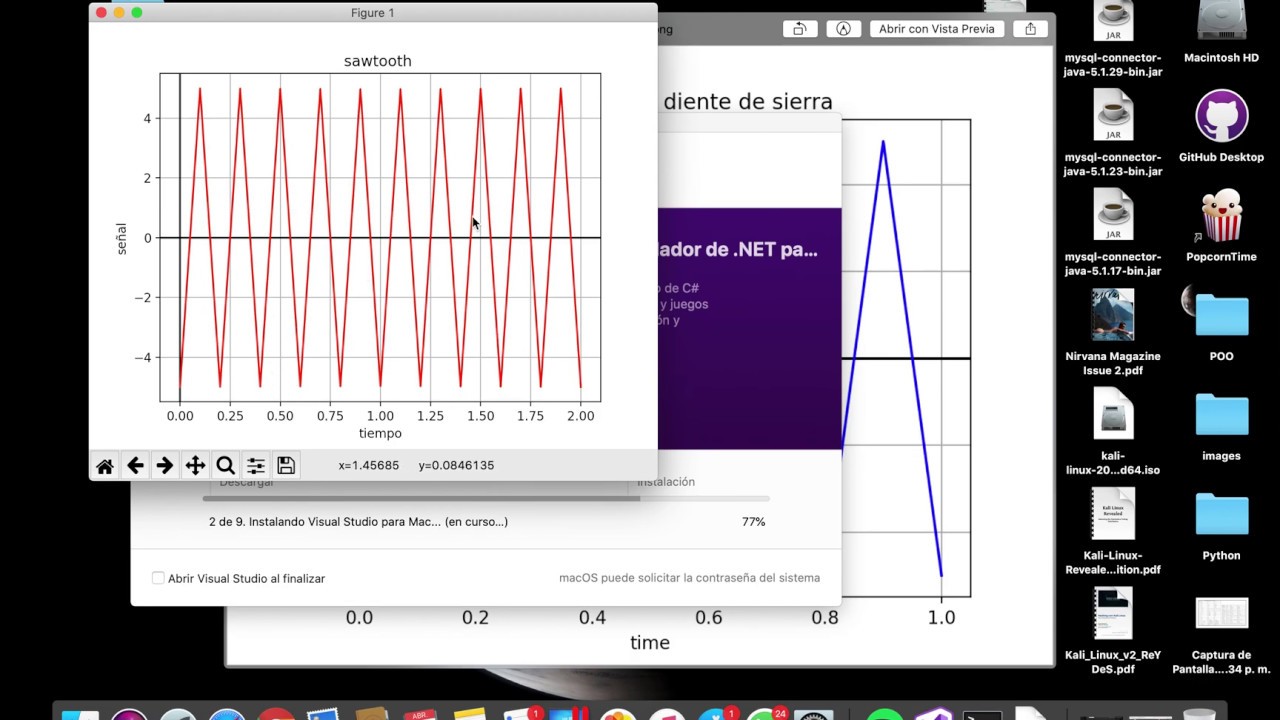Click the tiempo x-axis label
Screen dimensions: 1280x720
pyautogui.click(x=380, y=433)
